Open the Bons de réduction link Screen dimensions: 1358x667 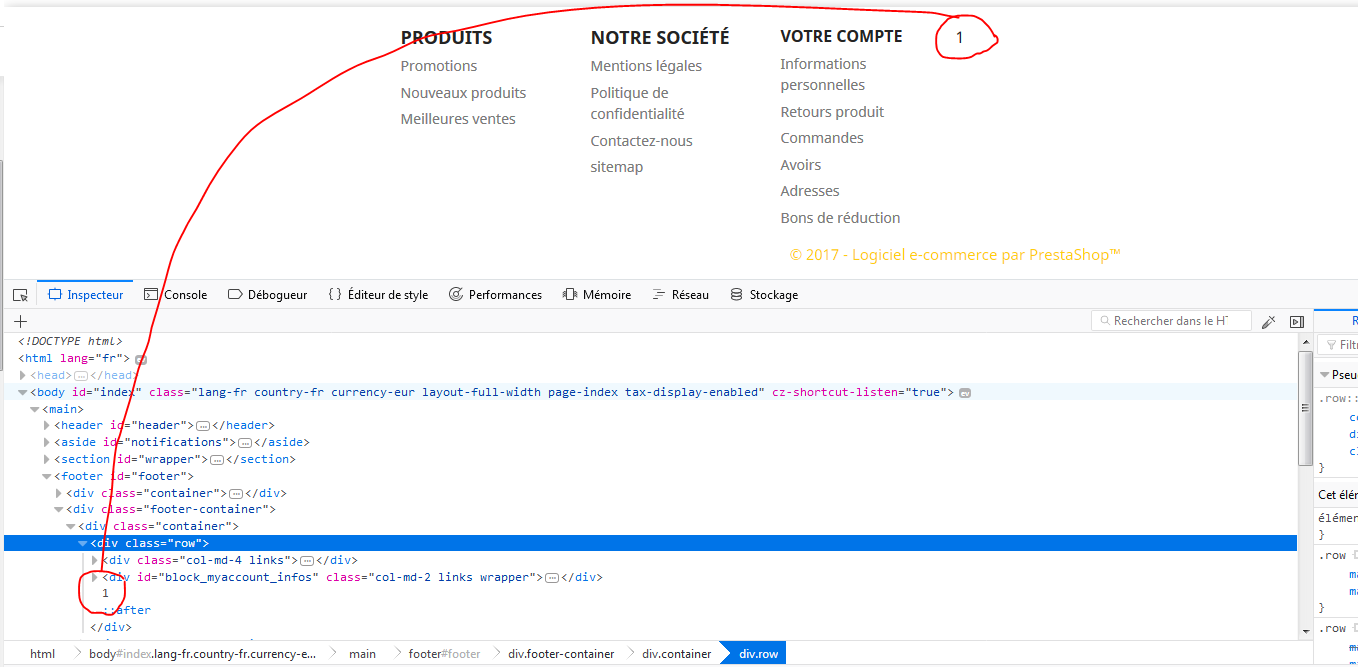coord(840,218)
